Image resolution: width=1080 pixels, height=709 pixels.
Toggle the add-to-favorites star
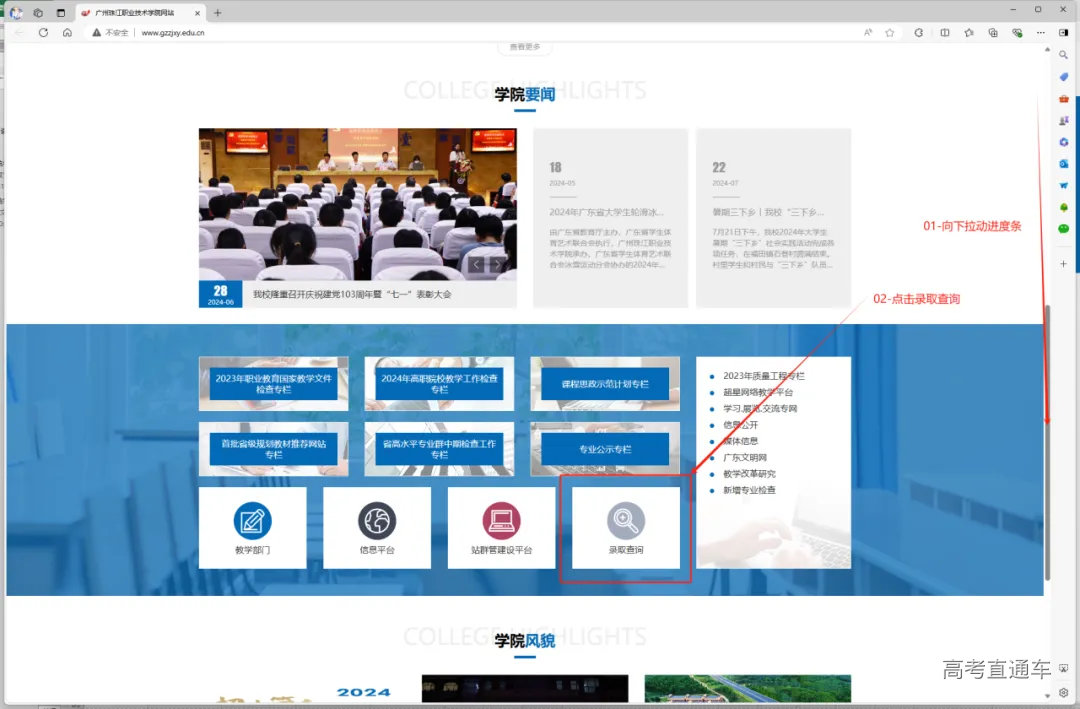tap(890, 32)
